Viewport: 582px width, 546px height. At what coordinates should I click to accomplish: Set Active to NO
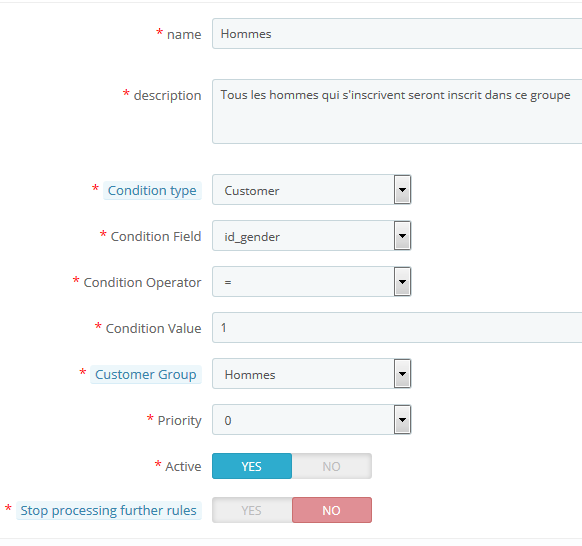[331, 466]
